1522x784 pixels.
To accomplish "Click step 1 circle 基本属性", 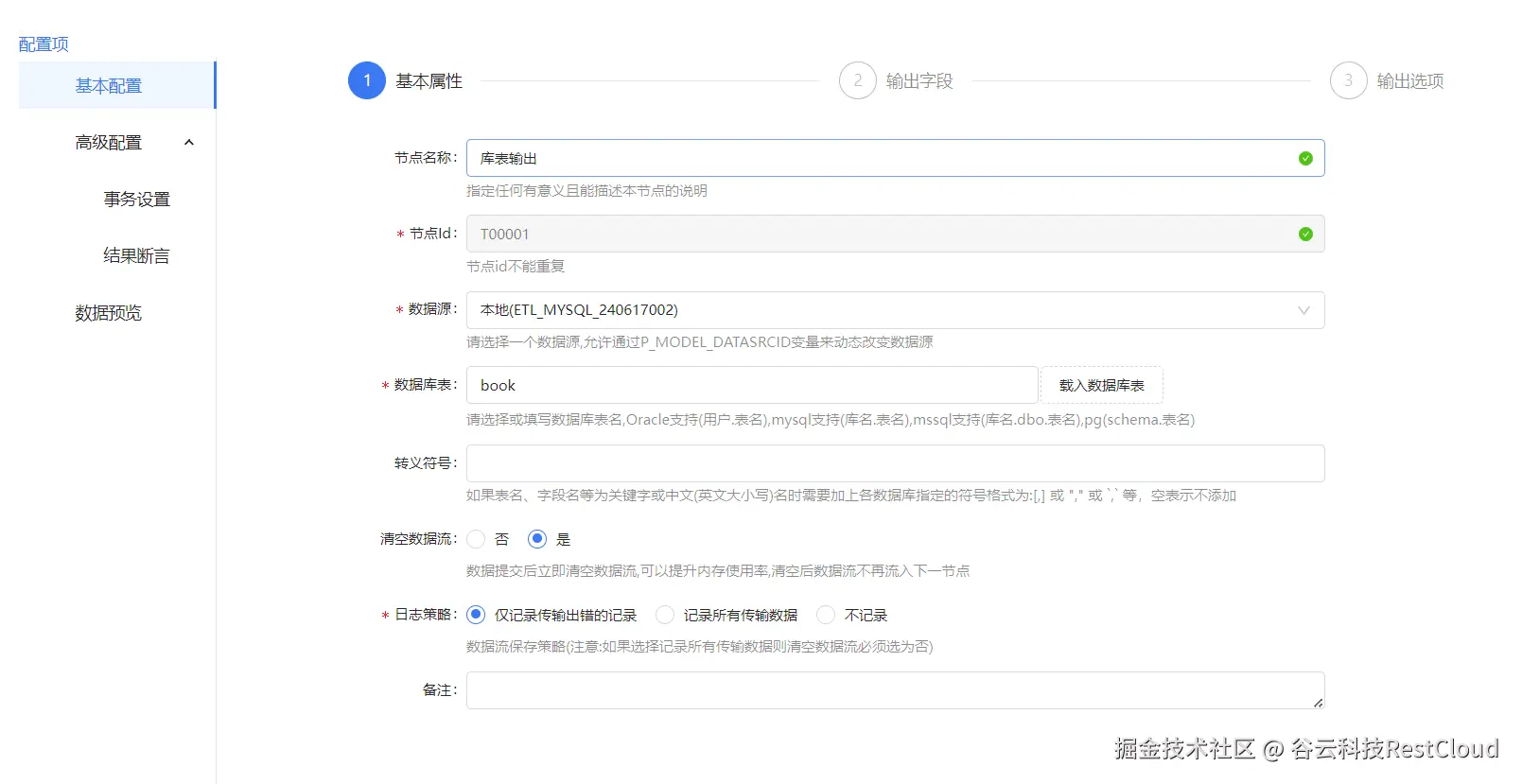I will (x=367, y=80).
